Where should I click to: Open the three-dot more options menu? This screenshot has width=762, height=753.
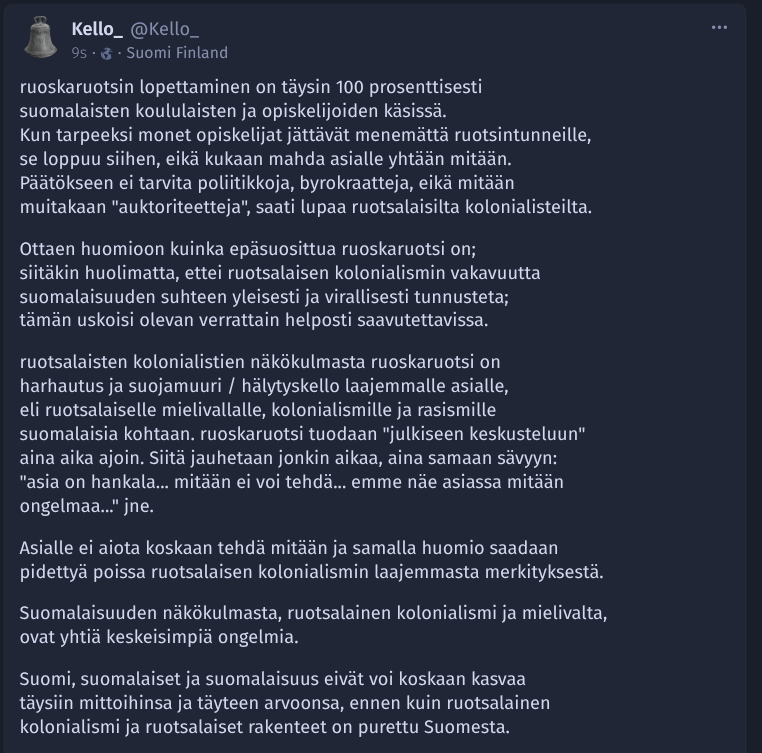[x=719, y=28]
